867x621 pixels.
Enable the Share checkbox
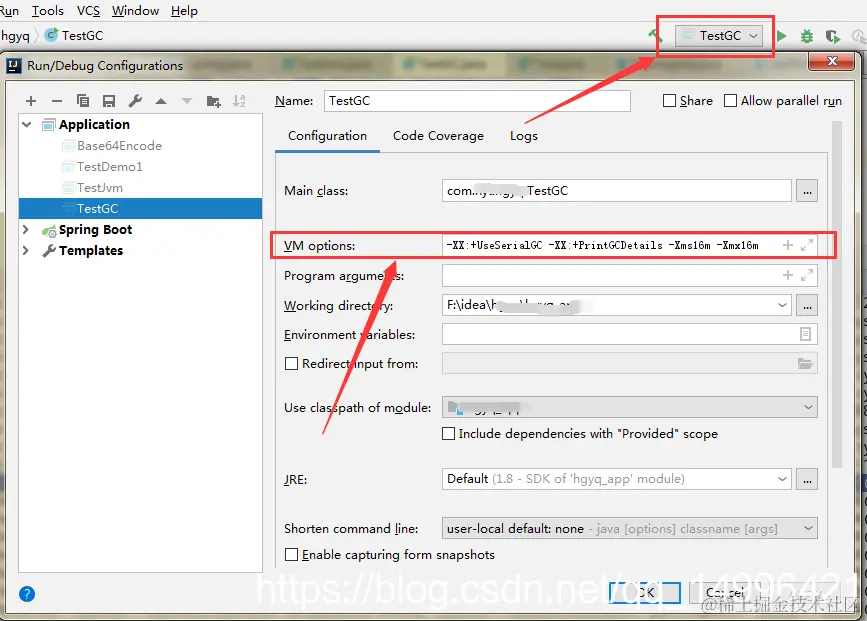[x=669, y=101]
